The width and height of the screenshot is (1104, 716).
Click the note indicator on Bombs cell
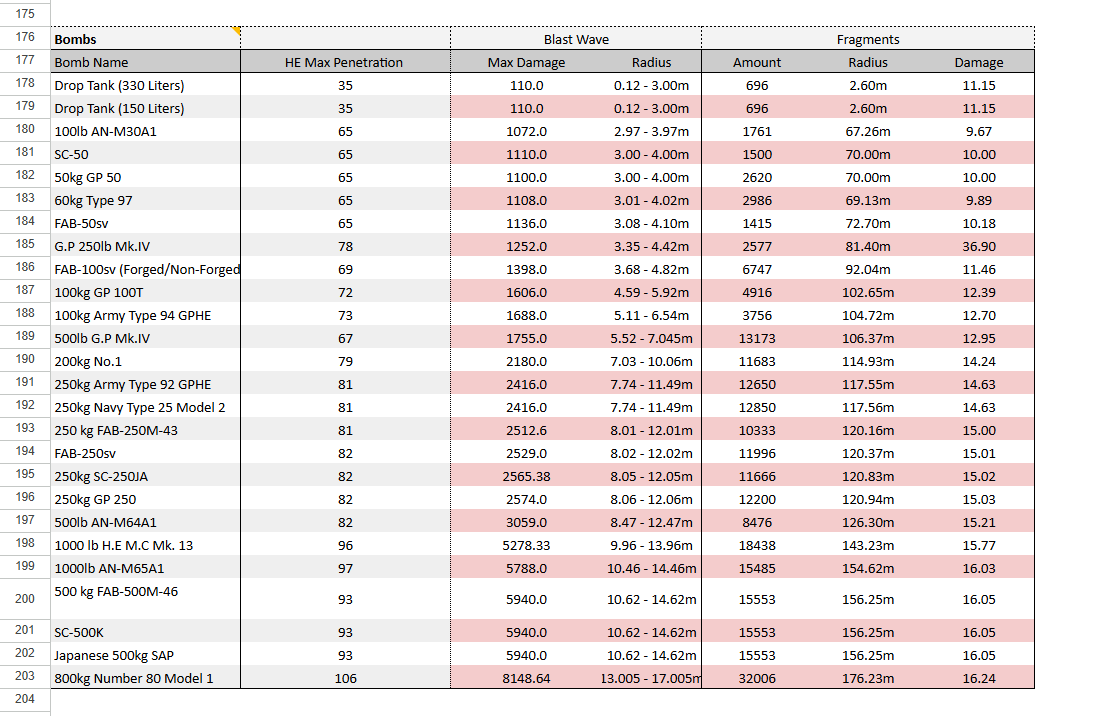236,32
